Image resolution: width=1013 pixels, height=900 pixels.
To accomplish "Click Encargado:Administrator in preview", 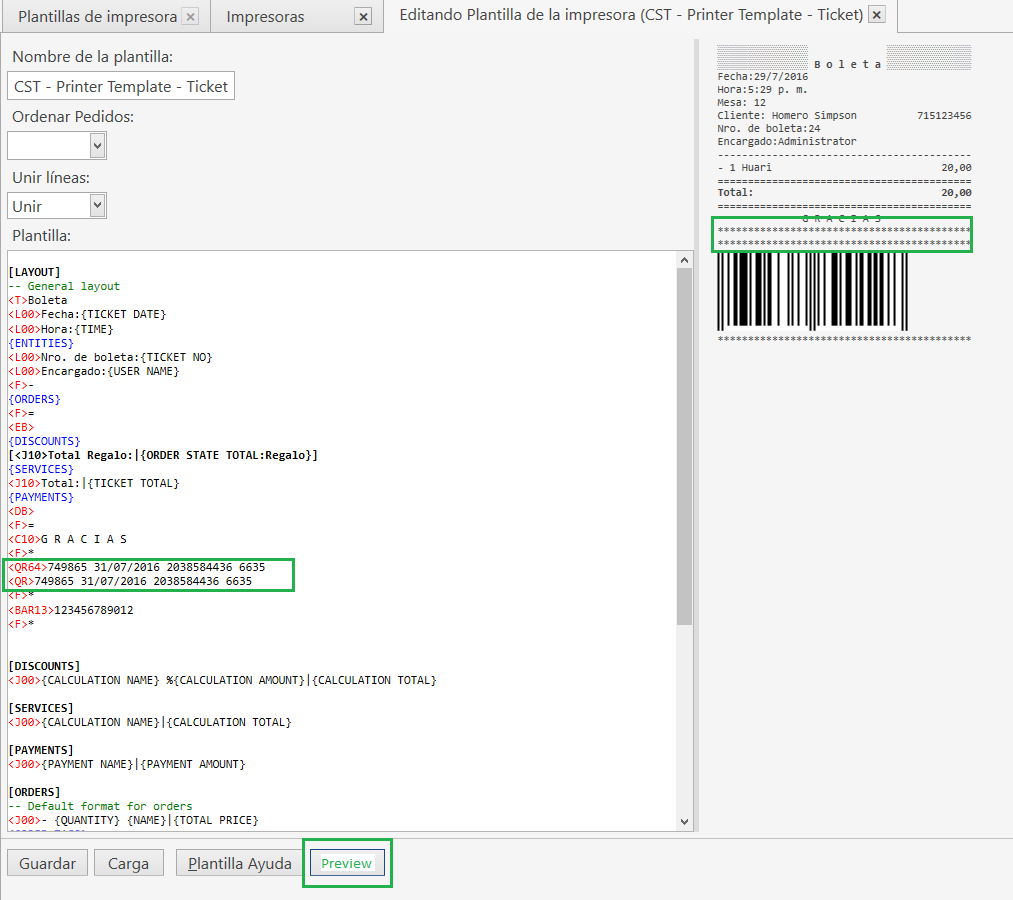I will [787, 141].
